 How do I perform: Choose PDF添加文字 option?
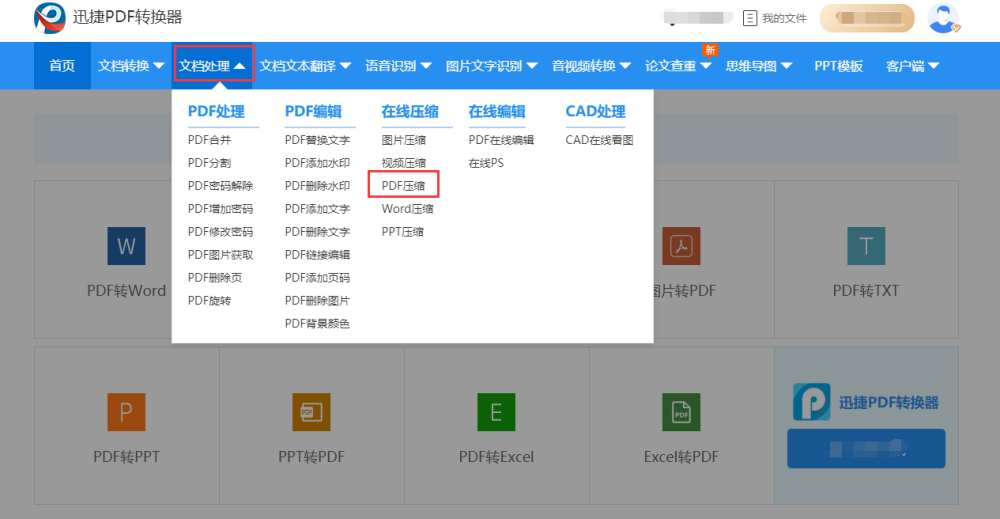coord(317,209)
